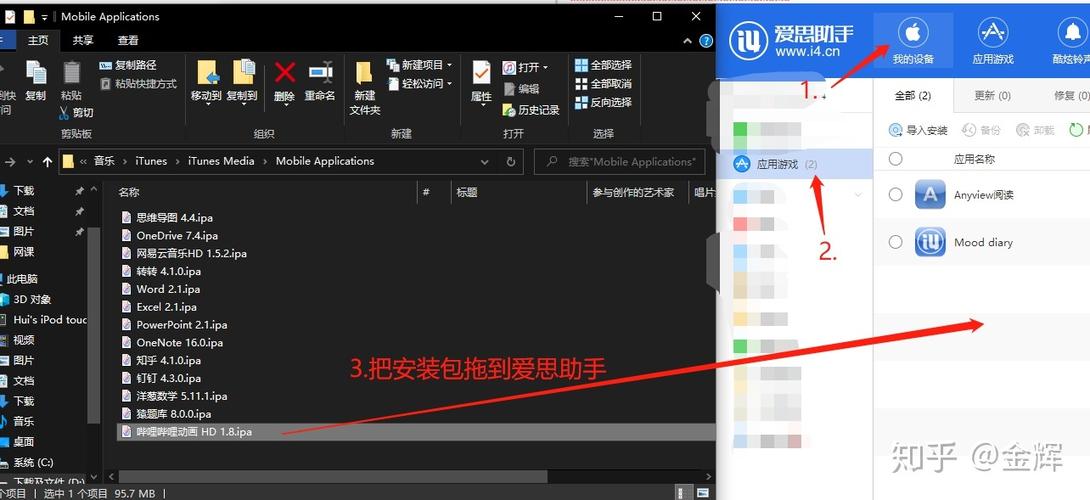Select file Word 2.1.ipa

(168, 289)
